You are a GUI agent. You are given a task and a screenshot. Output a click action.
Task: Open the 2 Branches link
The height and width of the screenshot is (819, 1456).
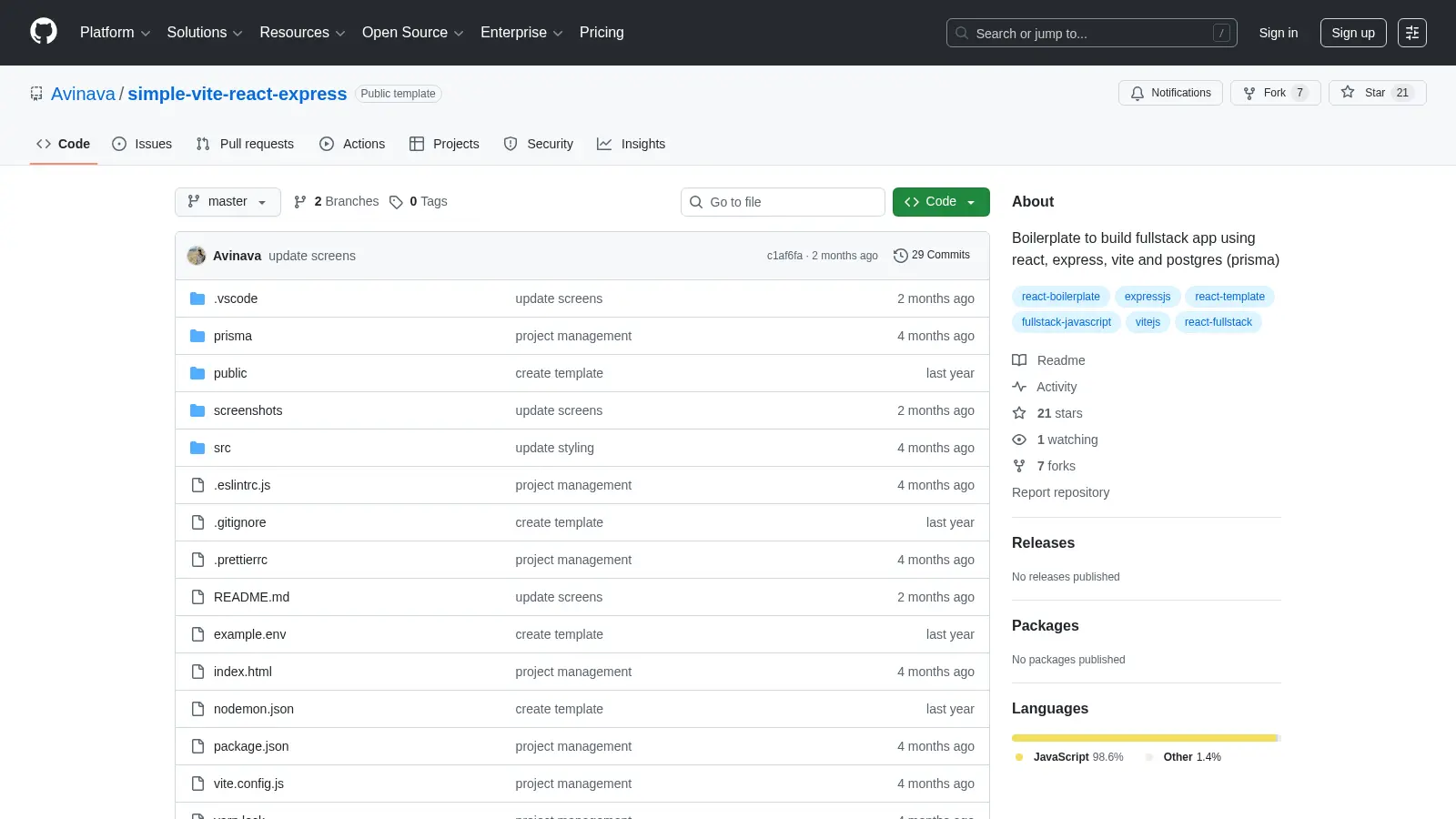[x=336, y=202]
